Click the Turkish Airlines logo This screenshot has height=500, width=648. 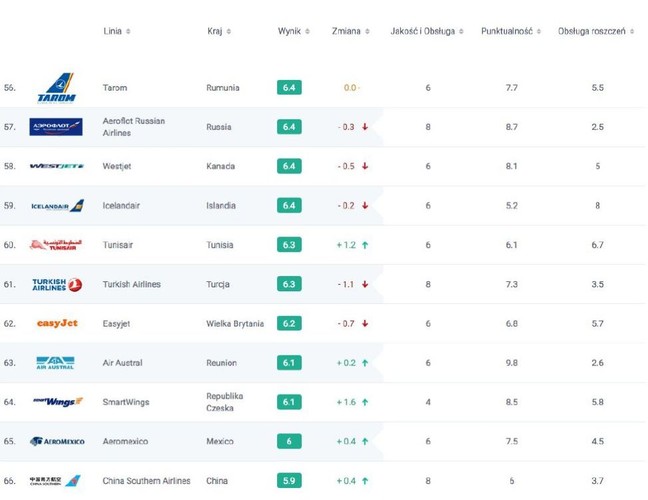[57, 284]
